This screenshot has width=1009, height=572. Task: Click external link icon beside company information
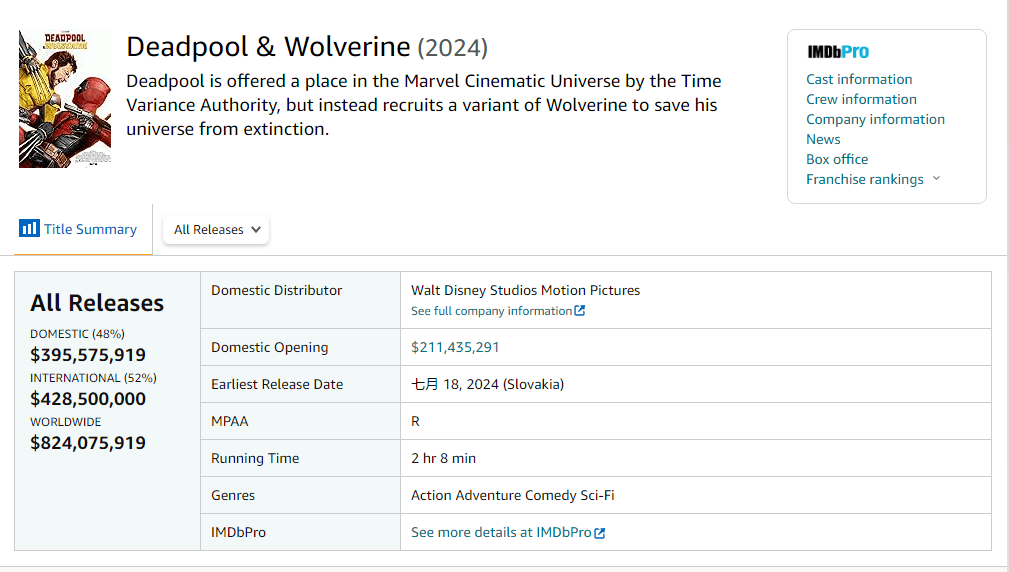pyautogui.click(x=580, y=311)
